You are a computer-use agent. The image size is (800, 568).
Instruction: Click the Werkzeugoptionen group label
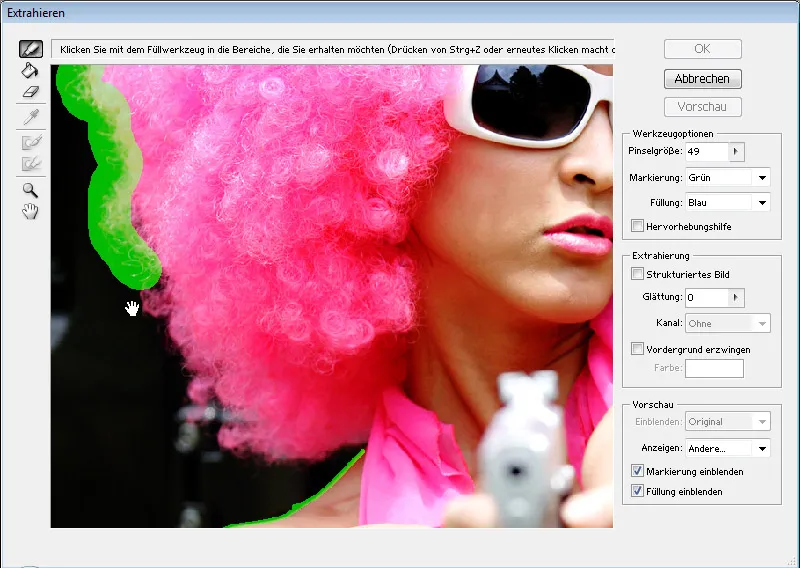[673, 134]
